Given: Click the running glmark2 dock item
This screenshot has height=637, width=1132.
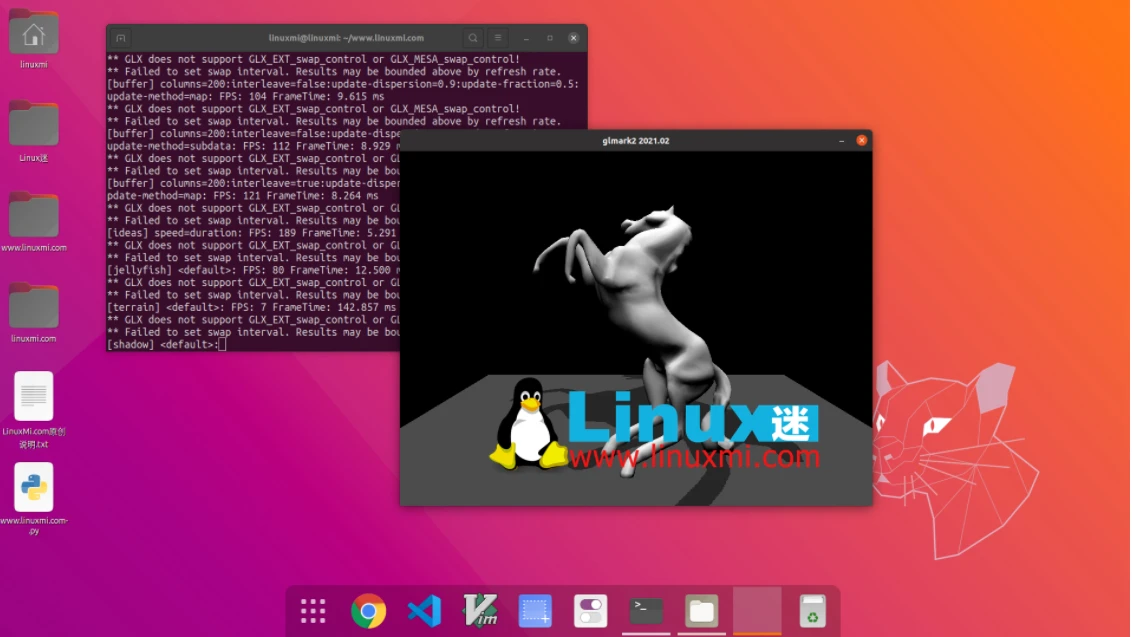Looking at the screenshot, I should [x=757, y=611].
